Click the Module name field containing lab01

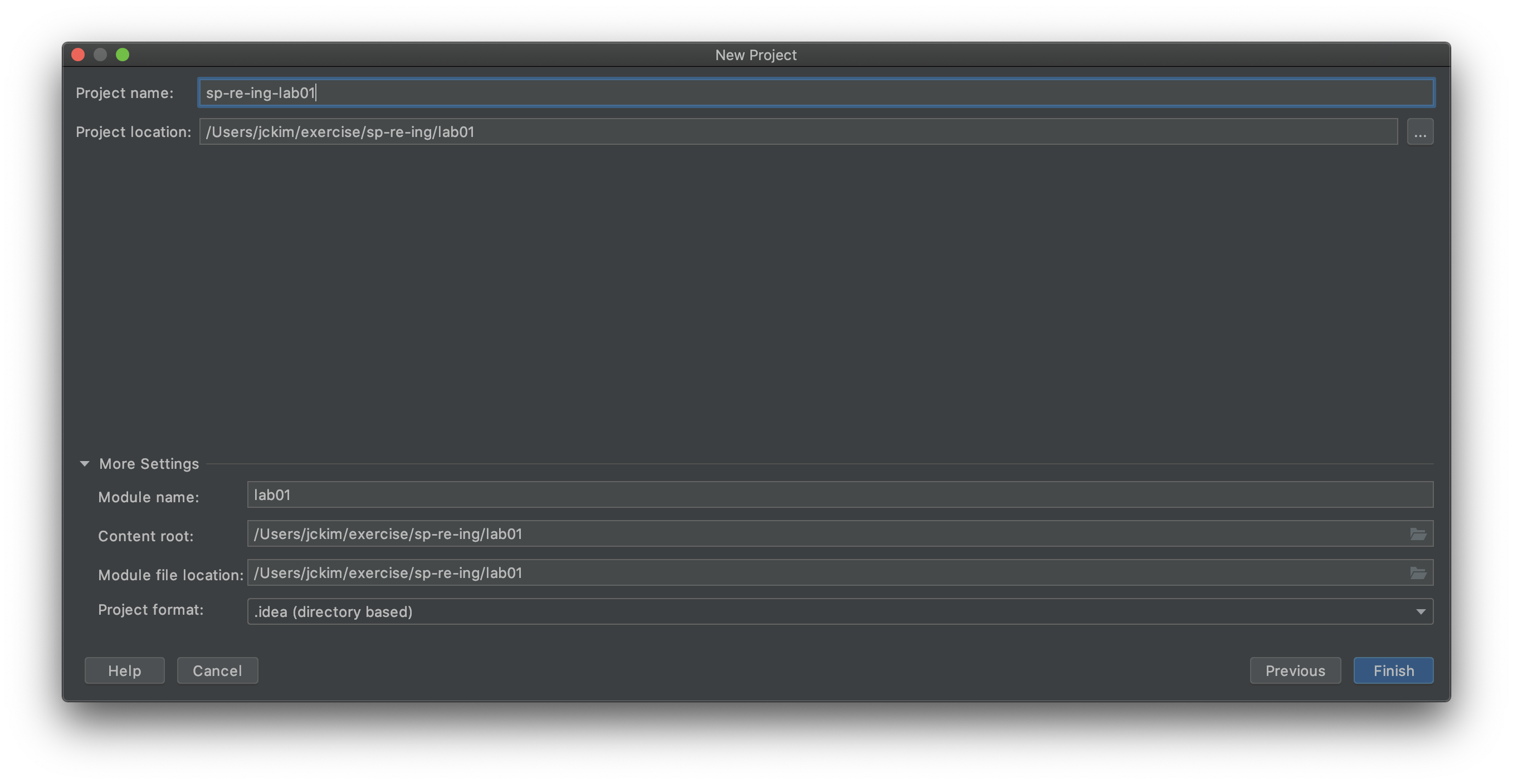tap(840, 495)
